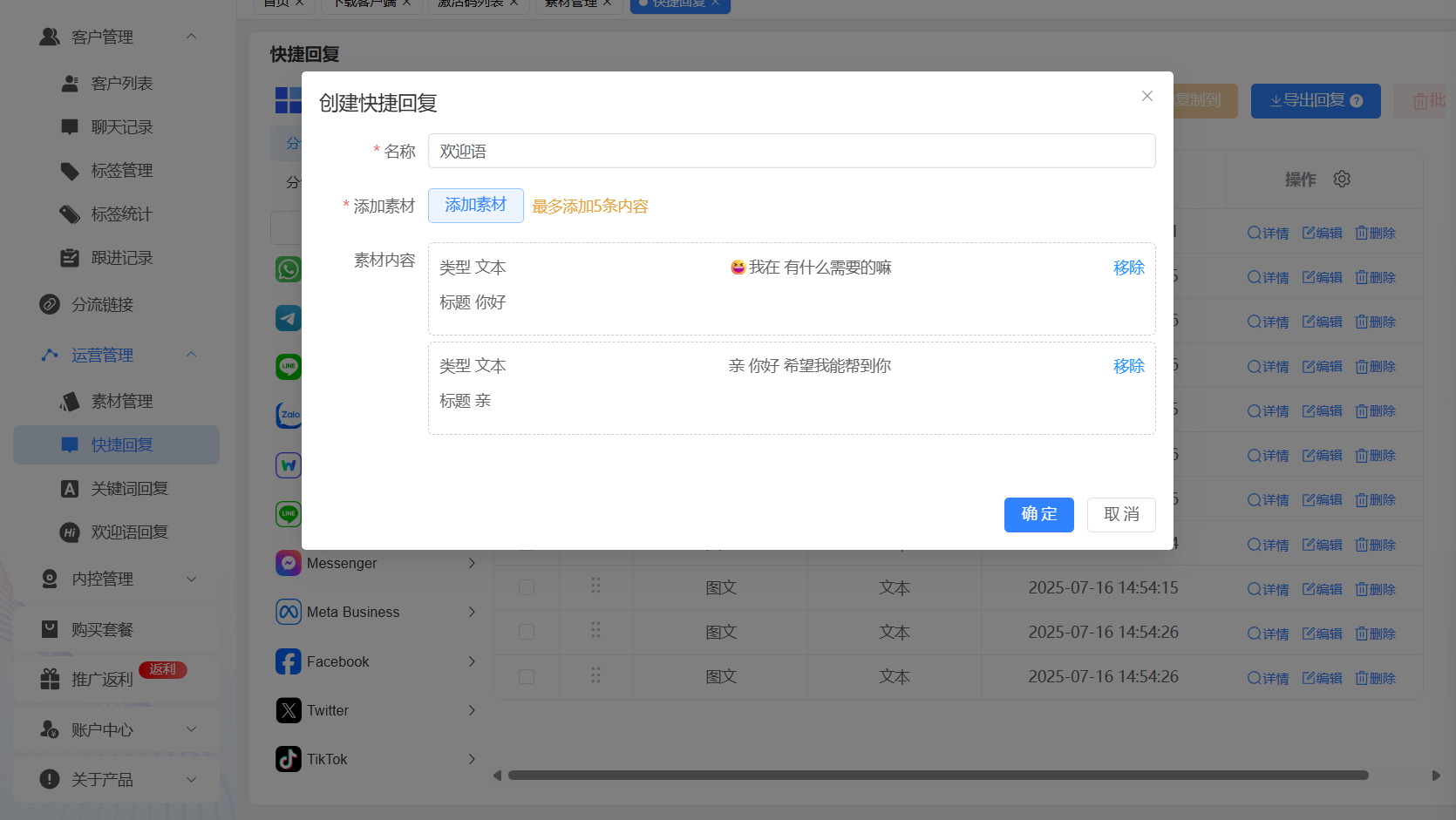Open table column settings gear icon
The width and height of the screenshot is (1456, 820).
point(1342,179)
